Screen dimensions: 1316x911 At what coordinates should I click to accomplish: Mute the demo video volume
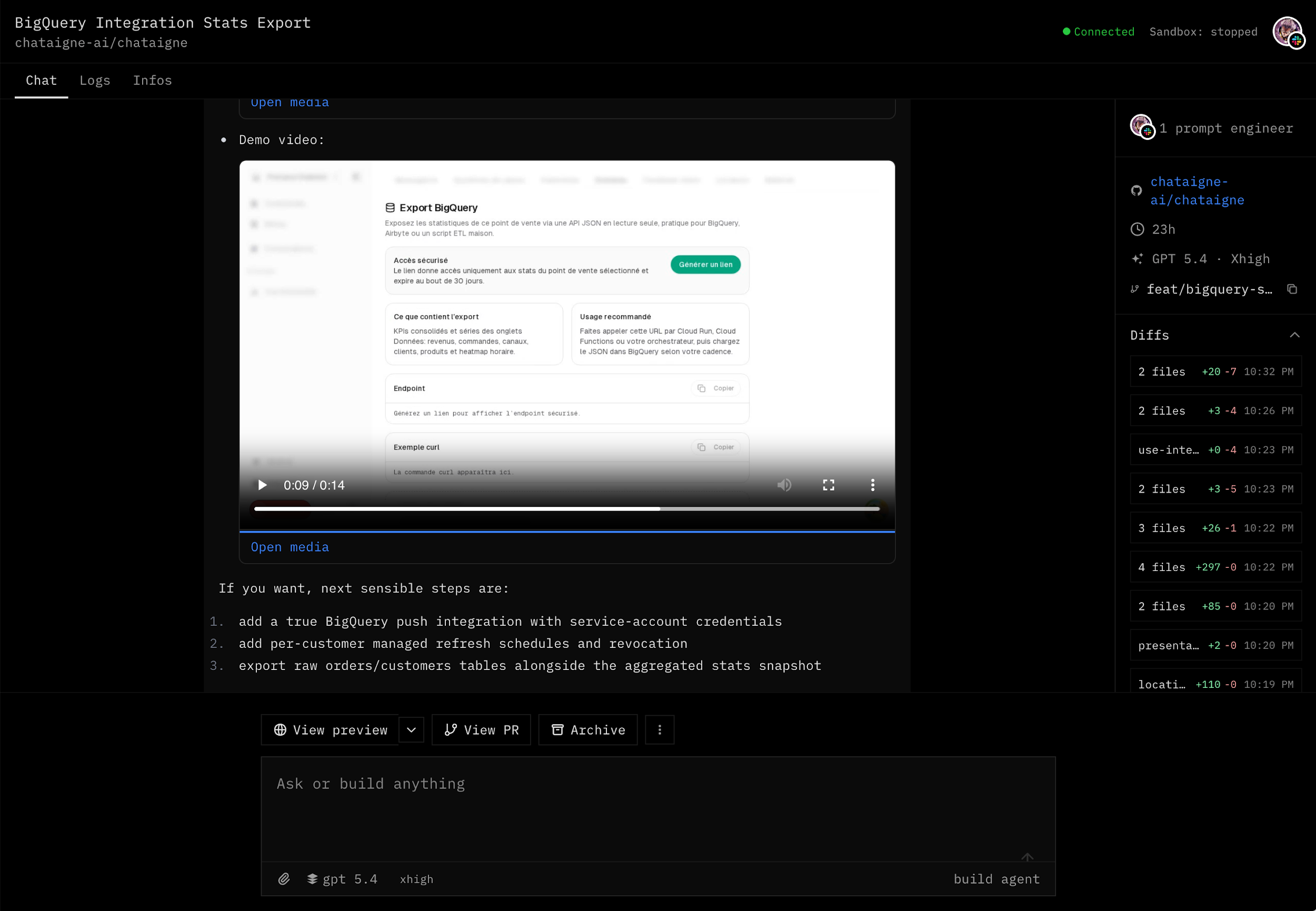pos(784,485)
